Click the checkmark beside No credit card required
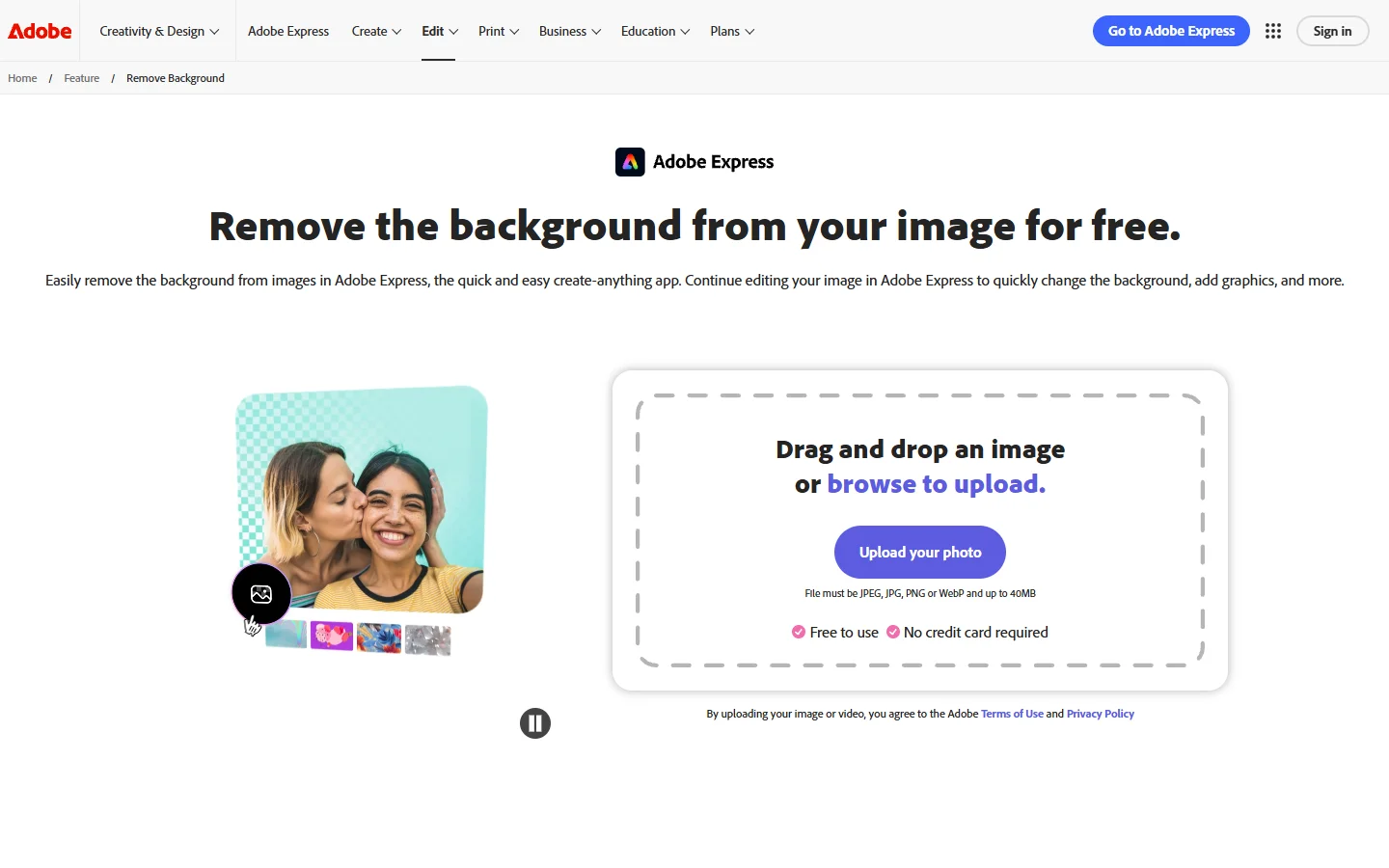 tap(893, 632)
